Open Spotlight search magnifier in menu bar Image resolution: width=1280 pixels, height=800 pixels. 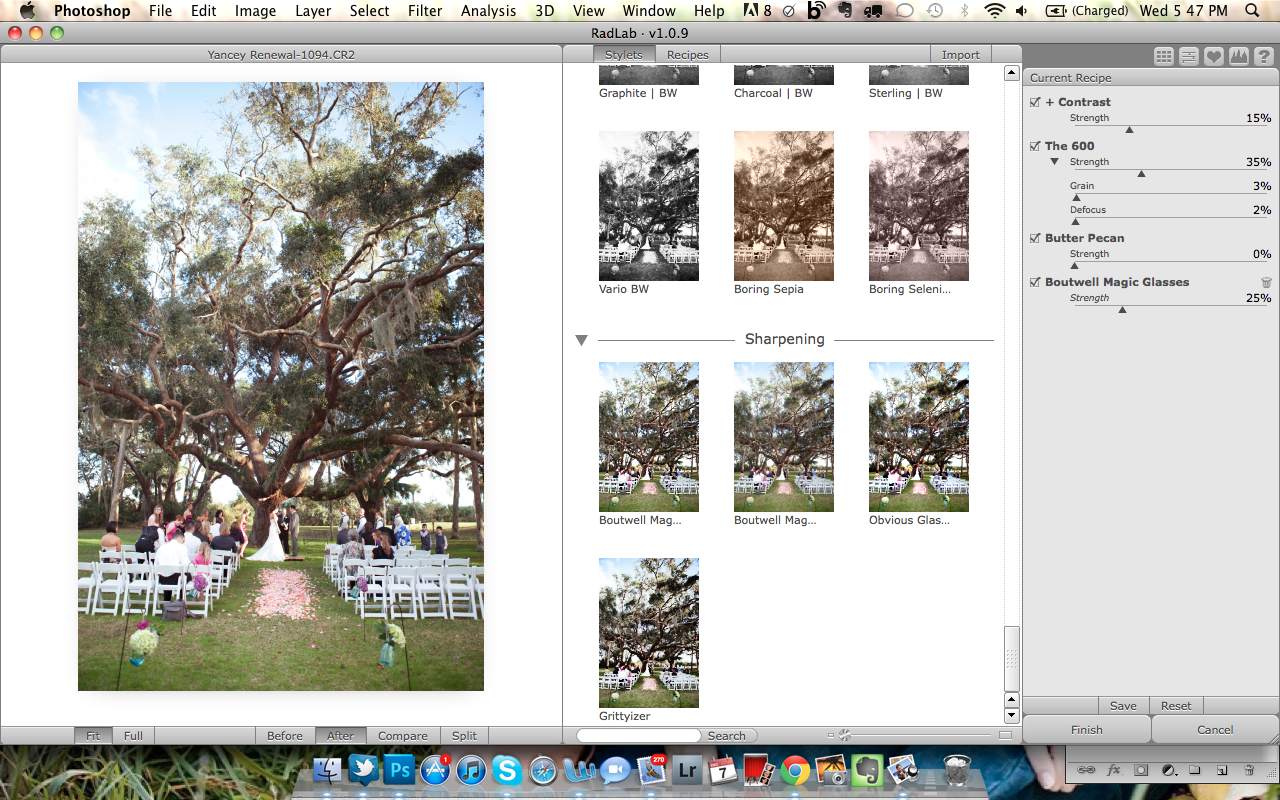pyautogui.click(x=1252, y=11)
